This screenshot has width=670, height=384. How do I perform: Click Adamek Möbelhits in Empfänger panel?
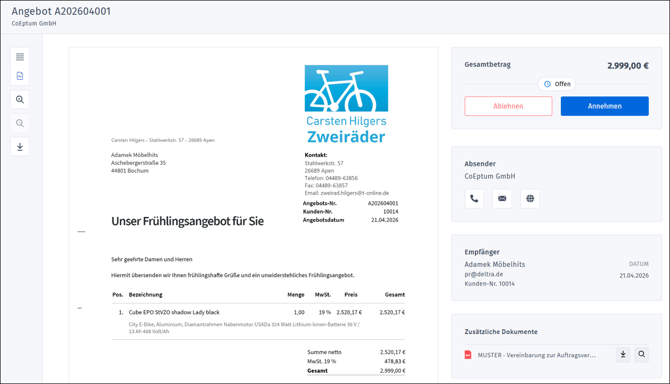click(495, 264)
